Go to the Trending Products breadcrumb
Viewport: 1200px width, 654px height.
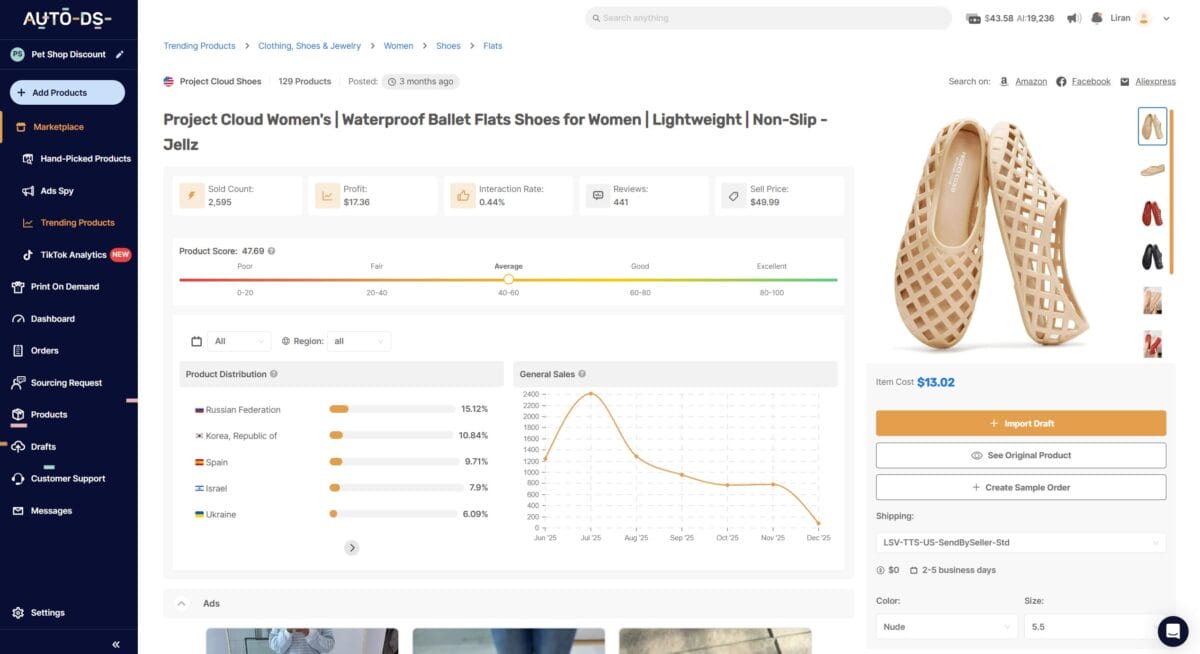(x=199, y=45)
